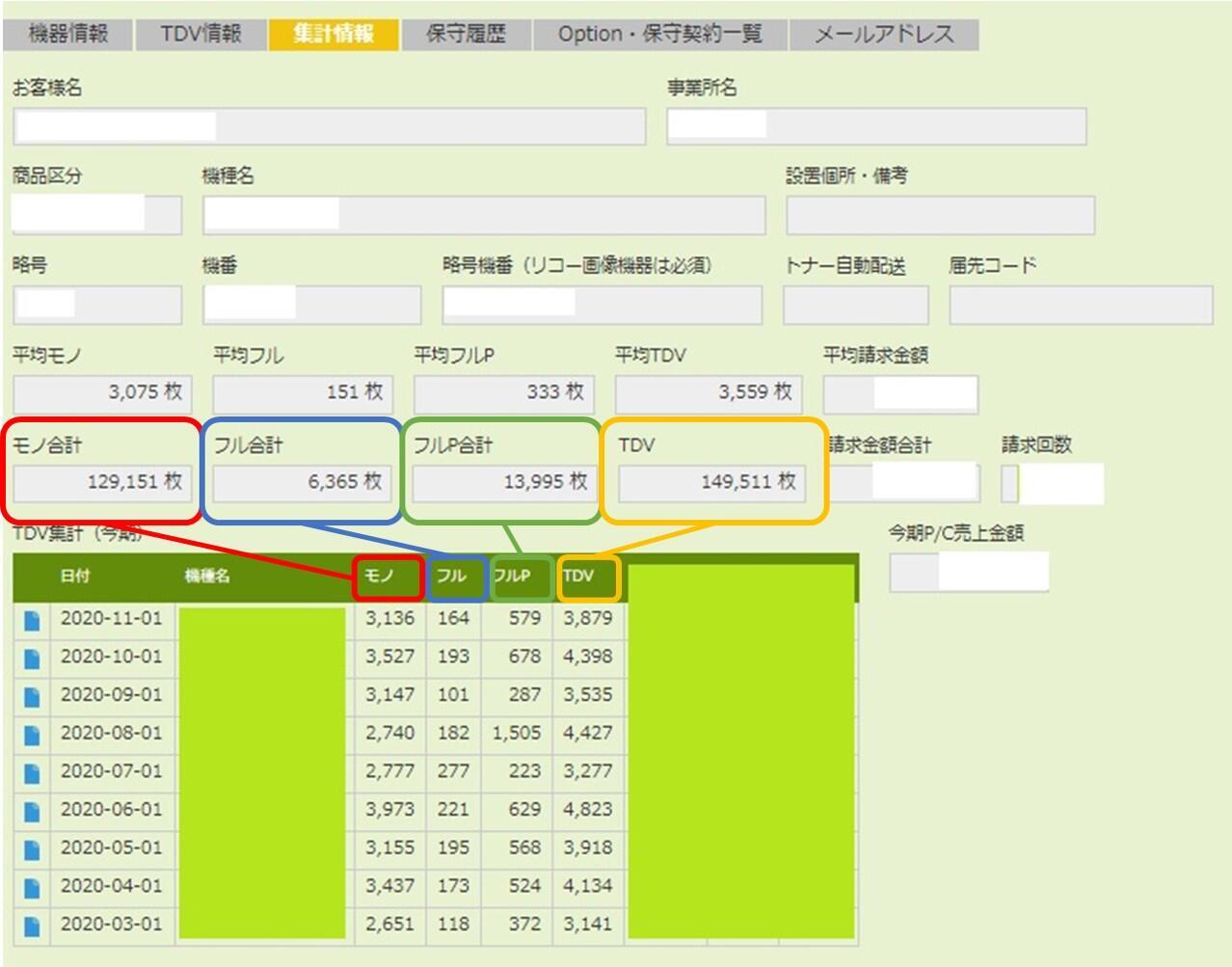Select the 集計情報 tab
This screenshot has height=967, width=1232.
331,32
